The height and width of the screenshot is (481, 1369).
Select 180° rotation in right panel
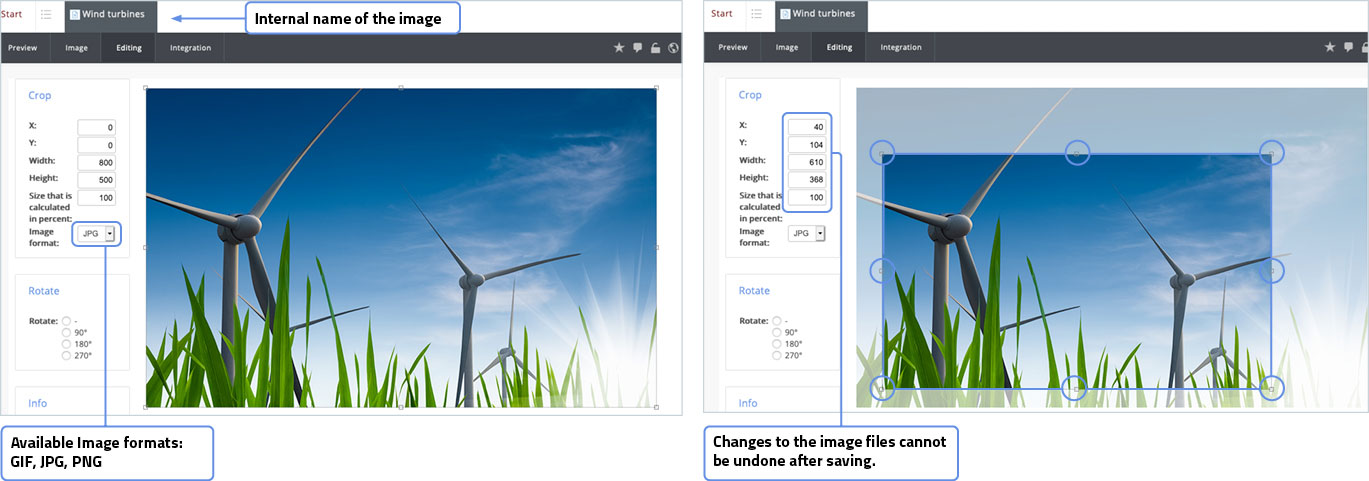(777, 343)
